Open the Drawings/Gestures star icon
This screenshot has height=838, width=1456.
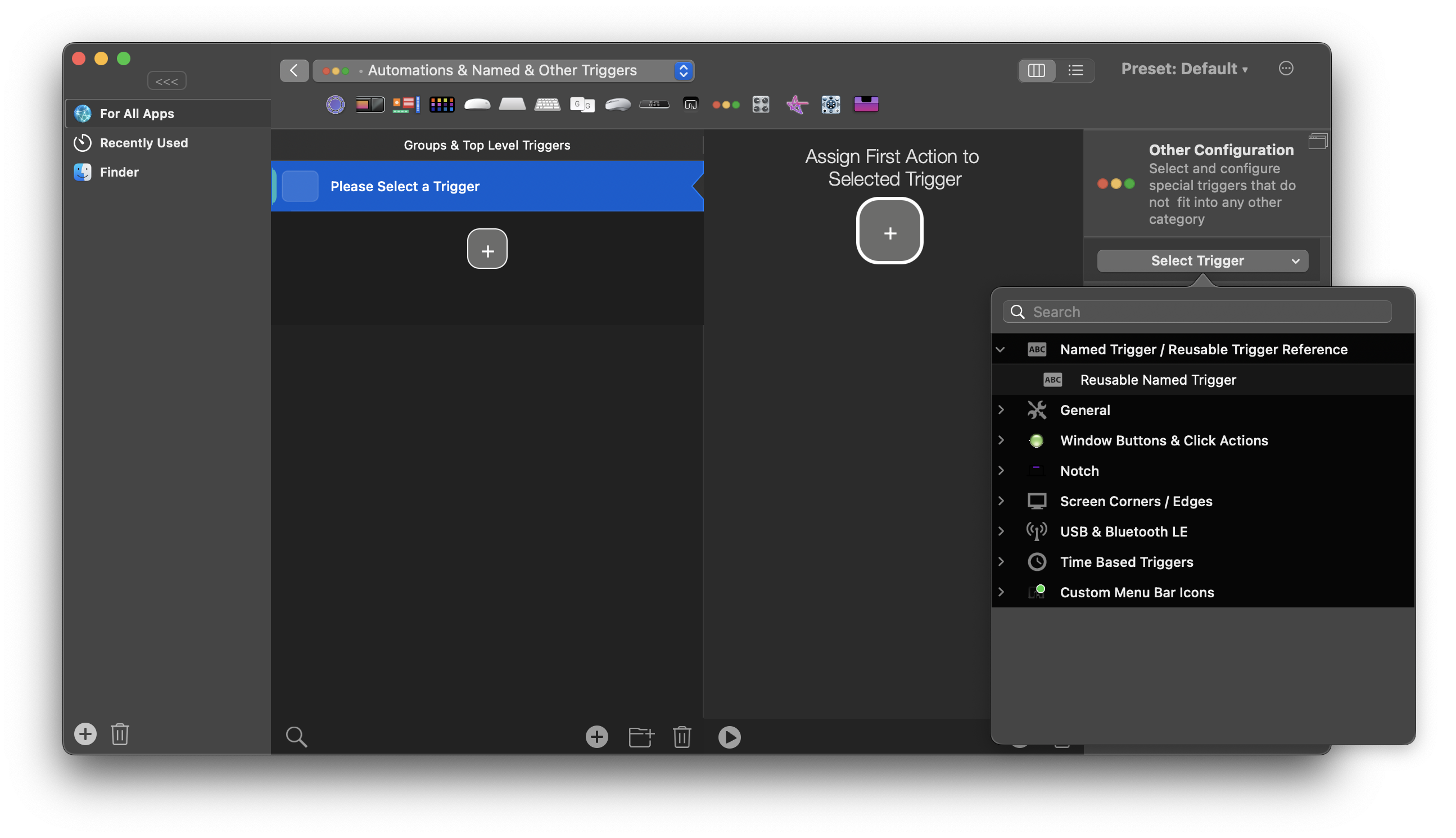pyautogui.click(x=796, y=104)
